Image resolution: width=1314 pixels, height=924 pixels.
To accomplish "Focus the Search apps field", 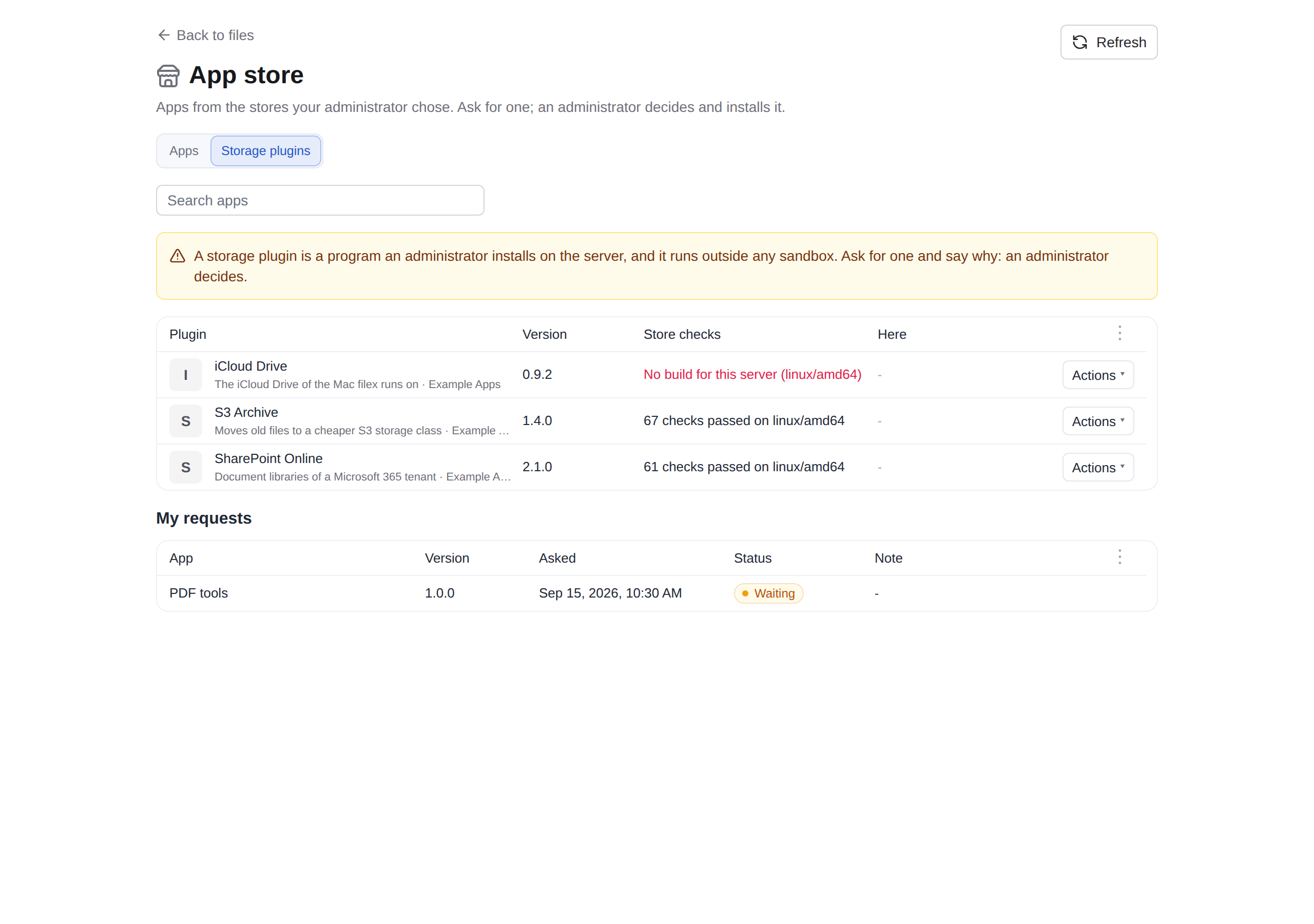I will pyautogui.click(x=320, y=200).
